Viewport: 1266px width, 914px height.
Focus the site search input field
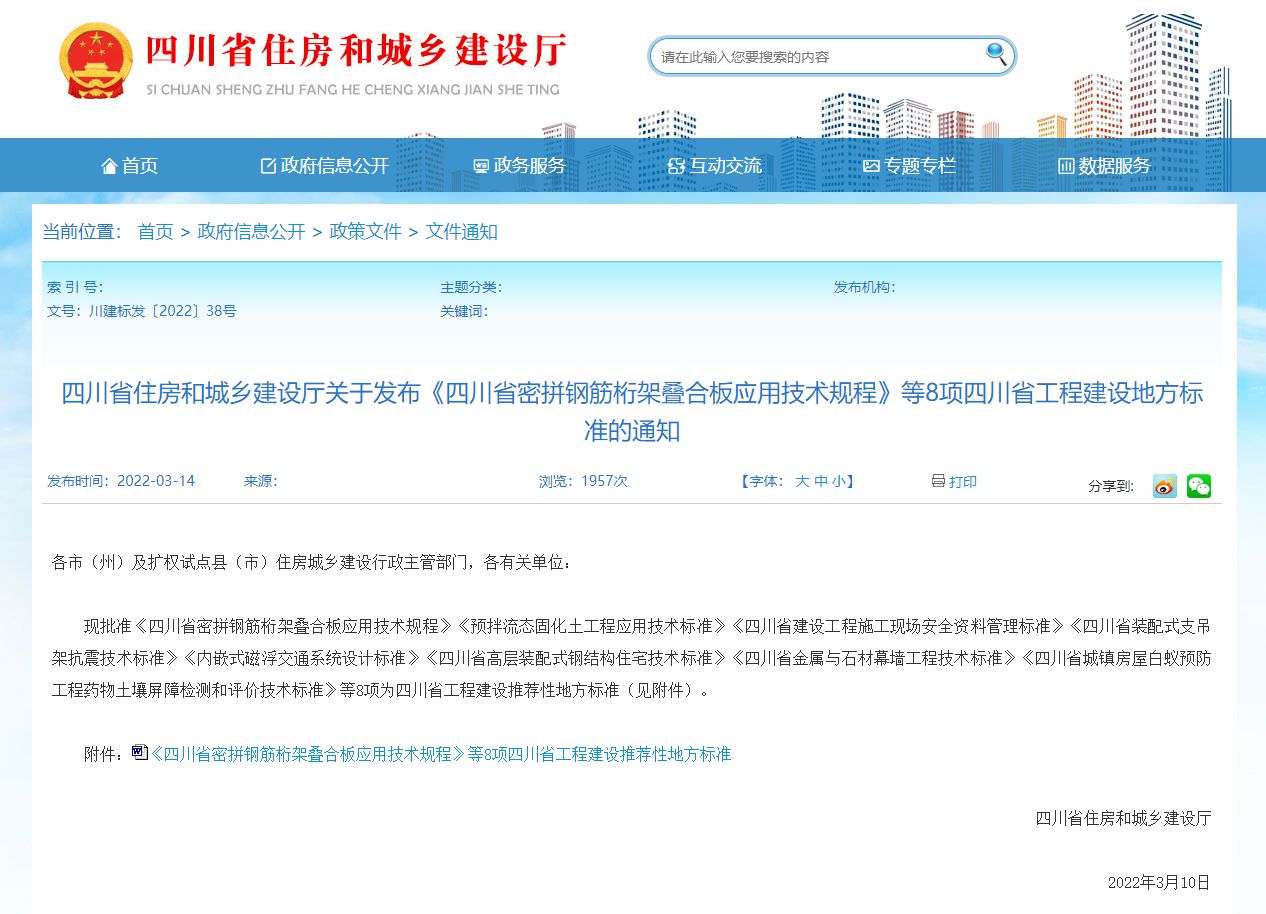click(x=820, y=57)
